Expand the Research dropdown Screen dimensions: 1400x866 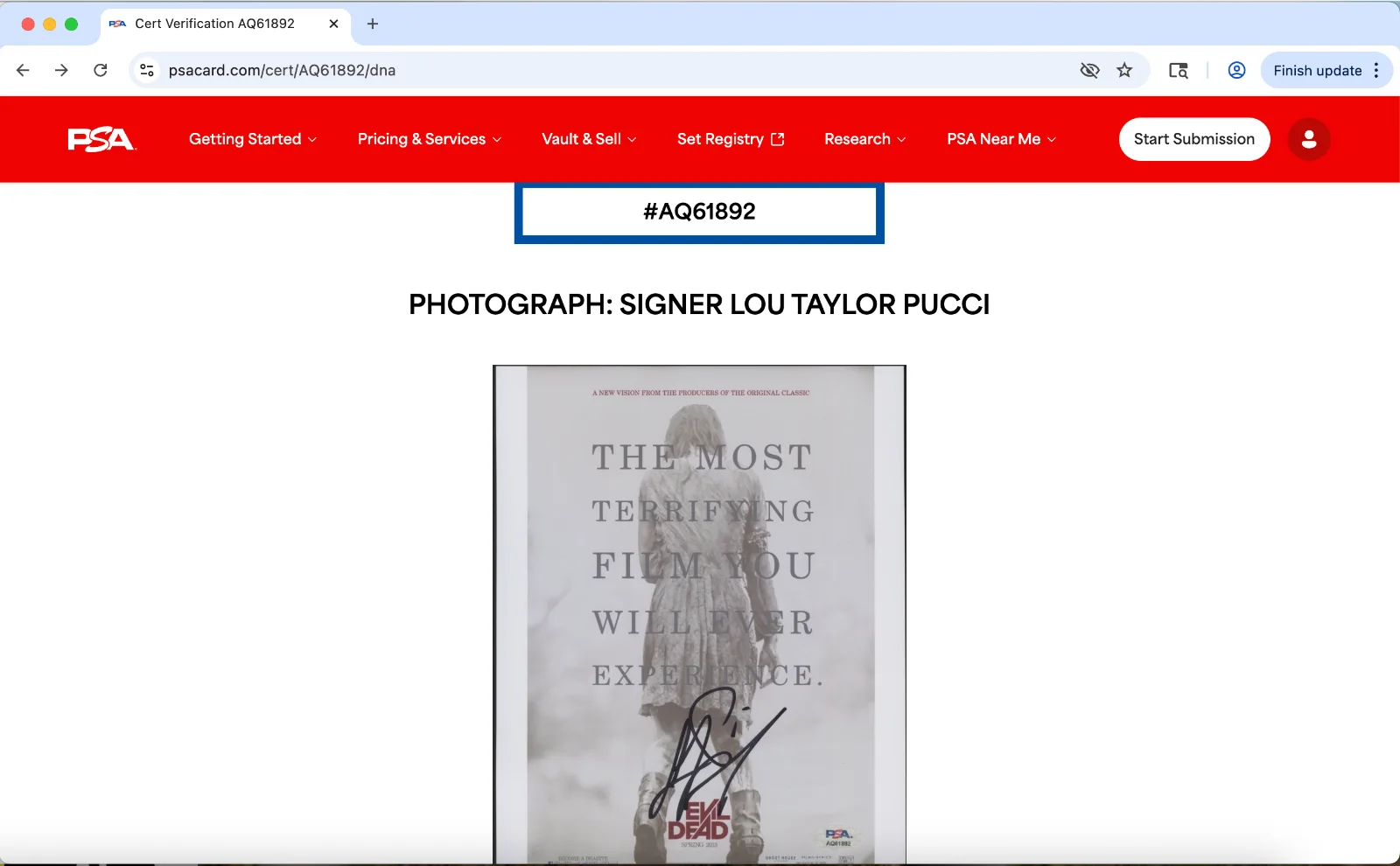coord(865,139)
